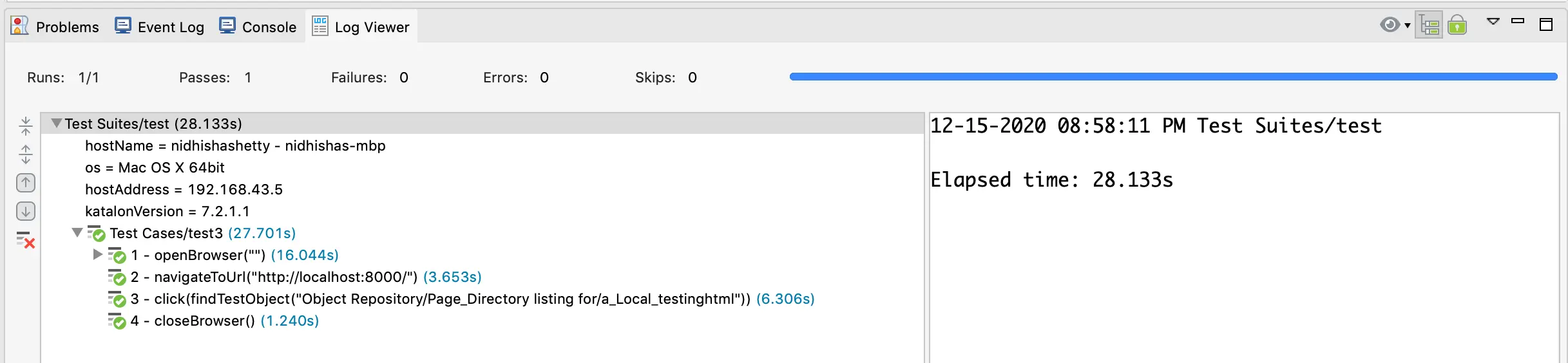Click the passed status icon for closeBrowser step

pos(117,321)
